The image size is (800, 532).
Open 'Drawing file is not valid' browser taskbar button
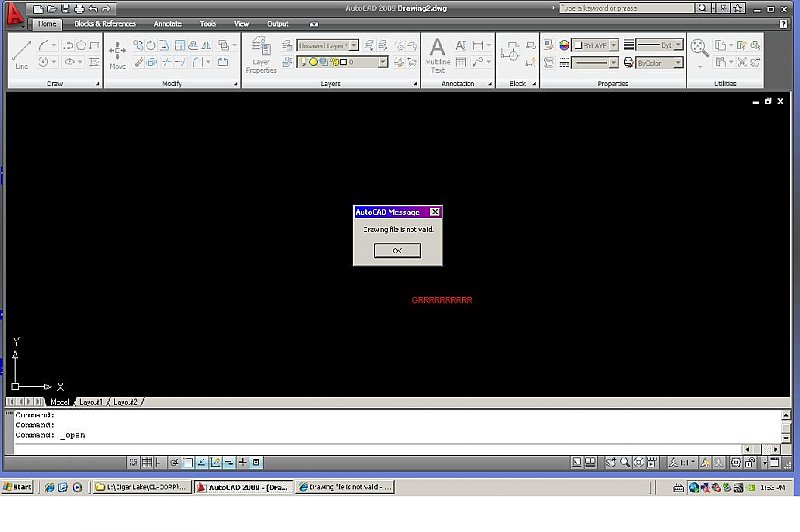(x=345, y=487)
